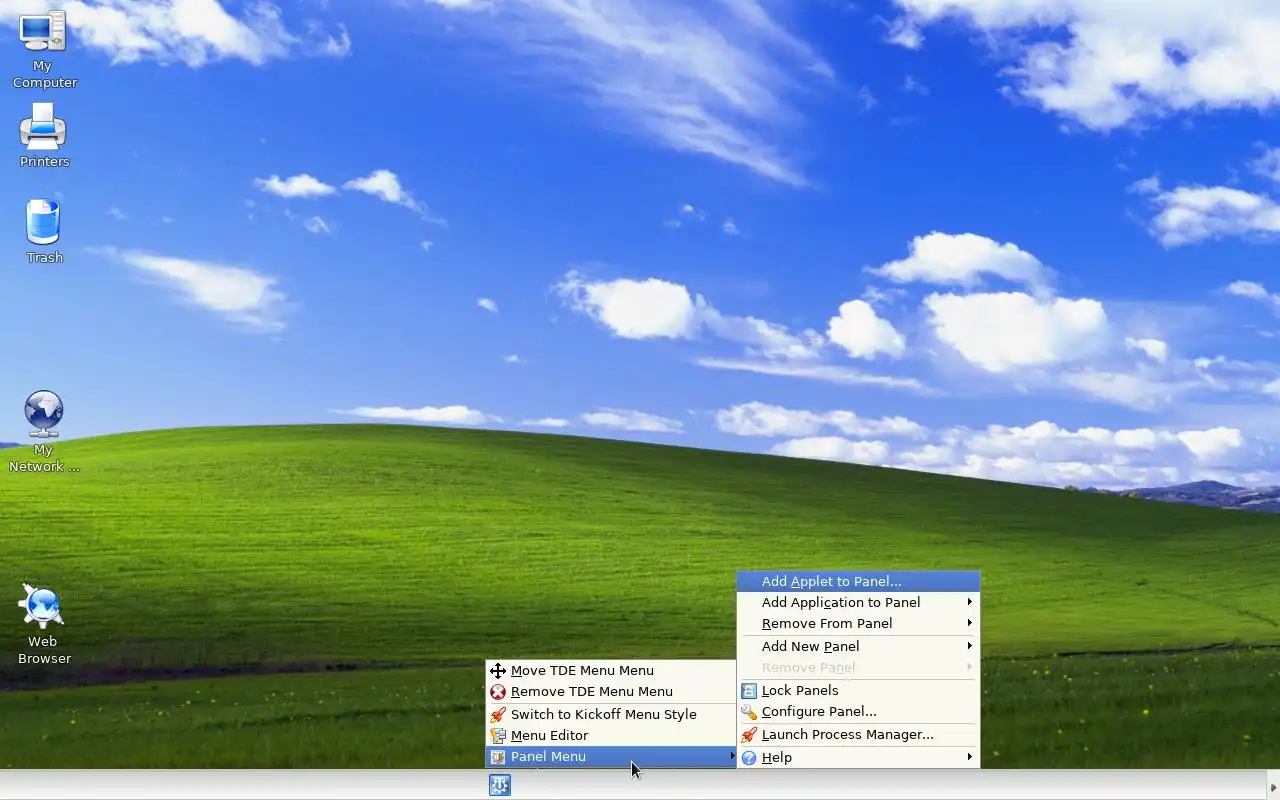The width and height of the screenshot is (1280, 800).
Task: Select the Printers desktop icon
Action: [x=44, y=135]
